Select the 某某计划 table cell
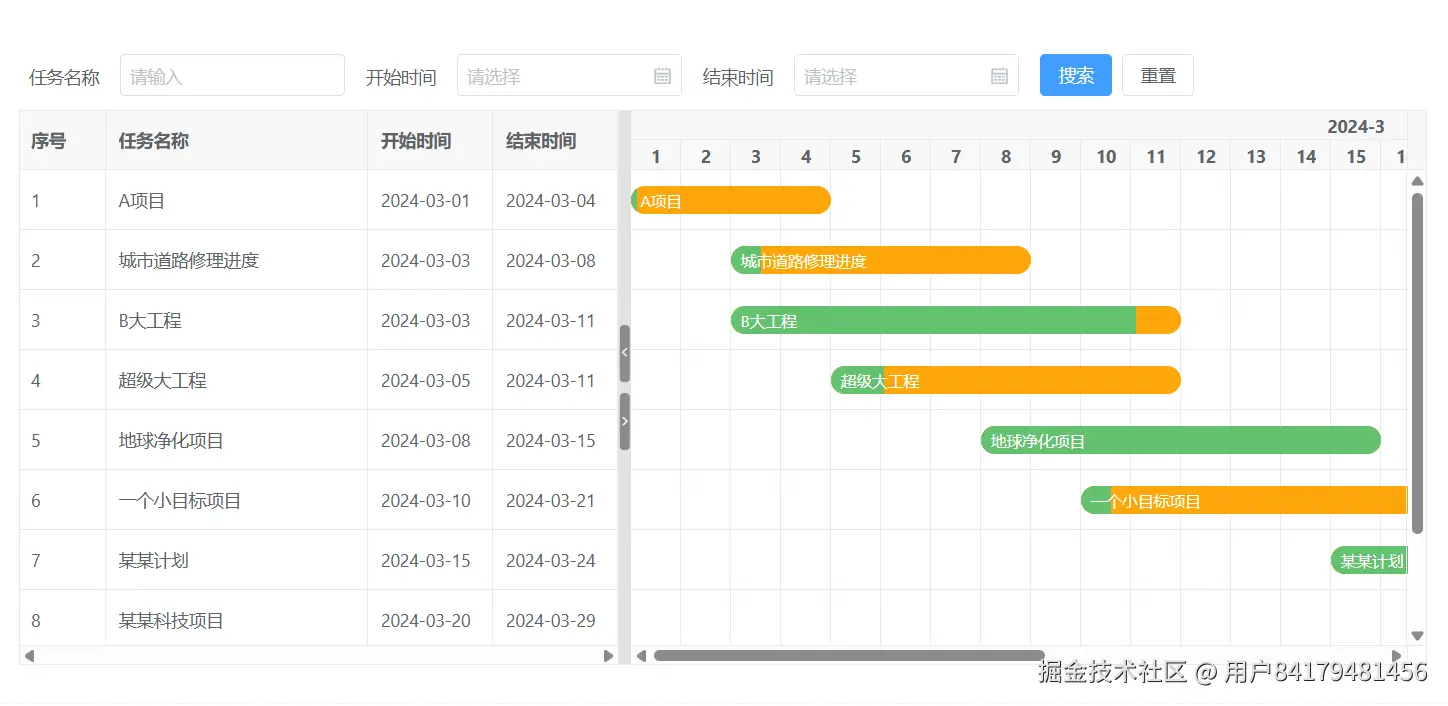The height and width of the screenshot is (706, 1448). (x=237, y=560)
